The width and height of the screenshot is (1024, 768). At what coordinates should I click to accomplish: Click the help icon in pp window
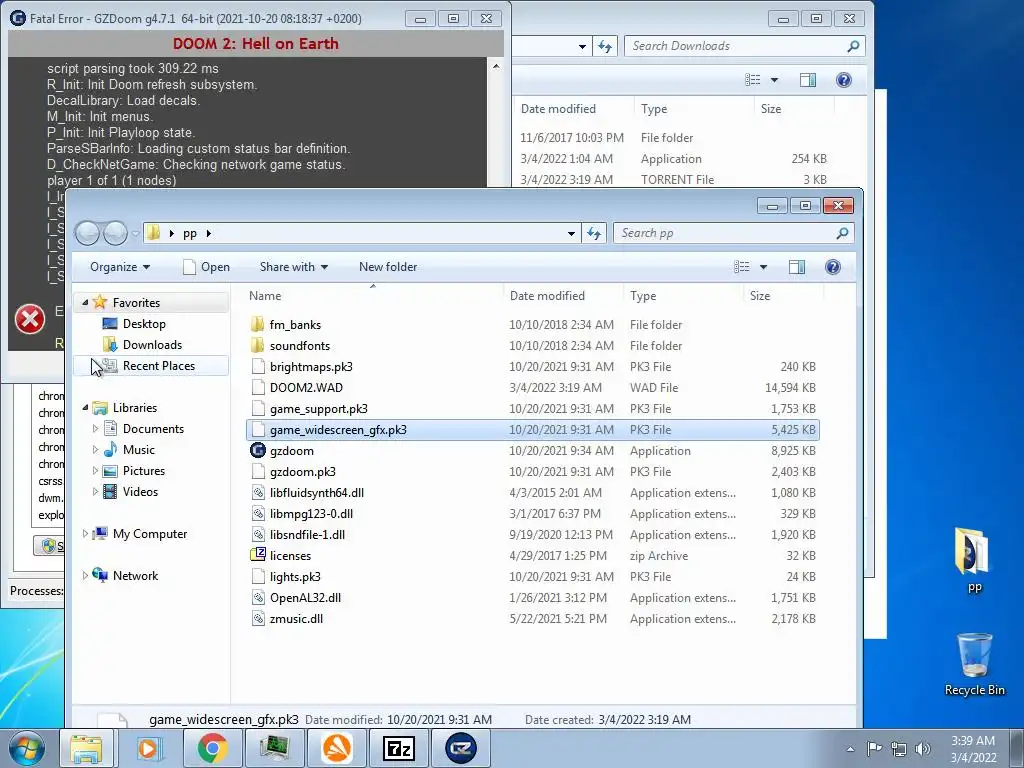coord(833,266)
